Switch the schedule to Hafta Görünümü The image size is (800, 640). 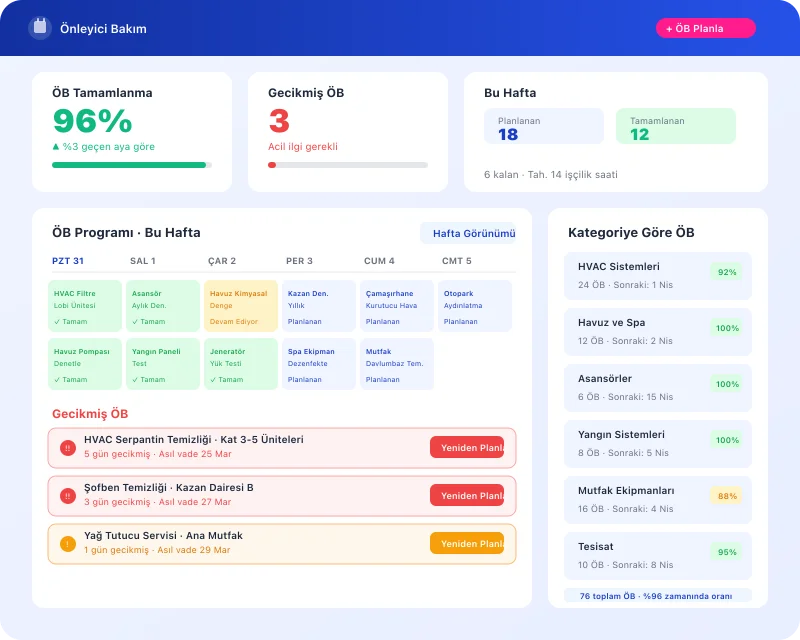(471, 232)
